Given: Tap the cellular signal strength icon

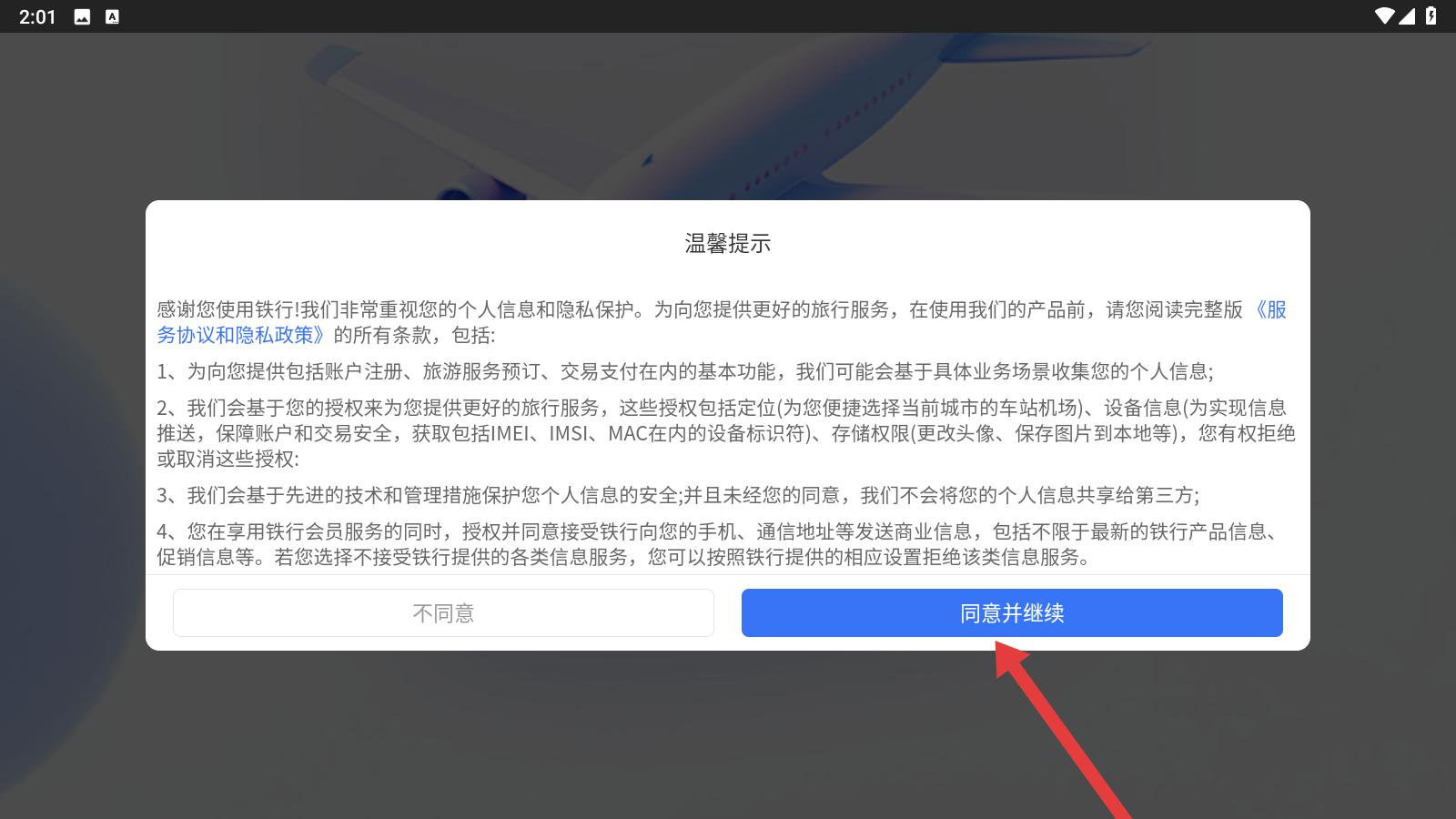Looking at the screenshot, I should coord(1407,16).
